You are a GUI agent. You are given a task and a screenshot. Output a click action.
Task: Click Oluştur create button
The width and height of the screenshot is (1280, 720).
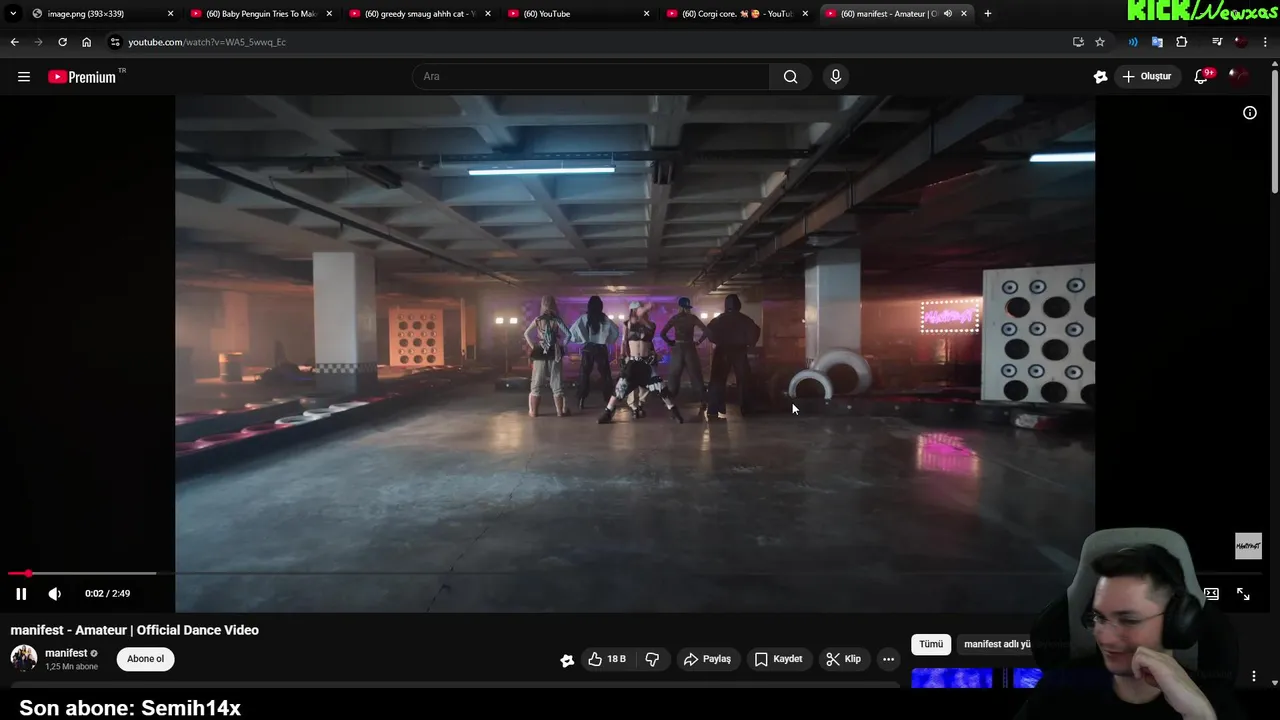(1146, 77)
